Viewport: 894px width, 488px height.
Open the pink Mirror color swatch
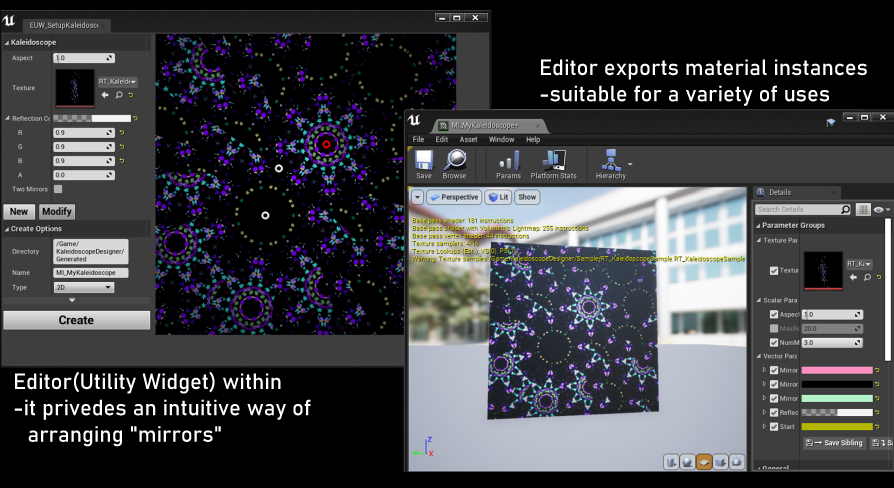[x=837, y=370]
